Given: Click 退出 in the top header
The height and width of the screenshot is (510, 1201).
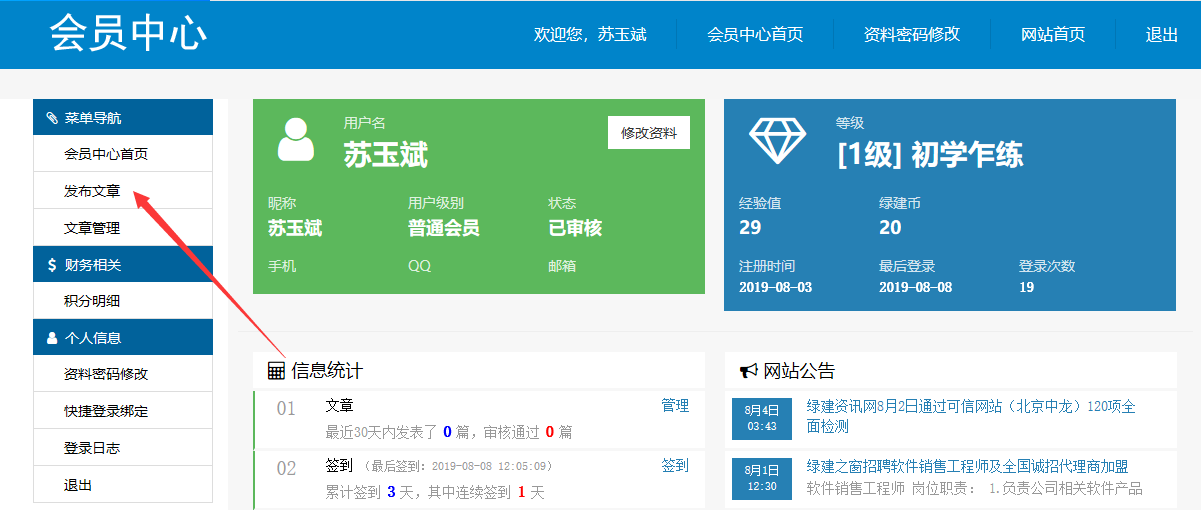Looking at the screenshot, I should (1161, 34).
